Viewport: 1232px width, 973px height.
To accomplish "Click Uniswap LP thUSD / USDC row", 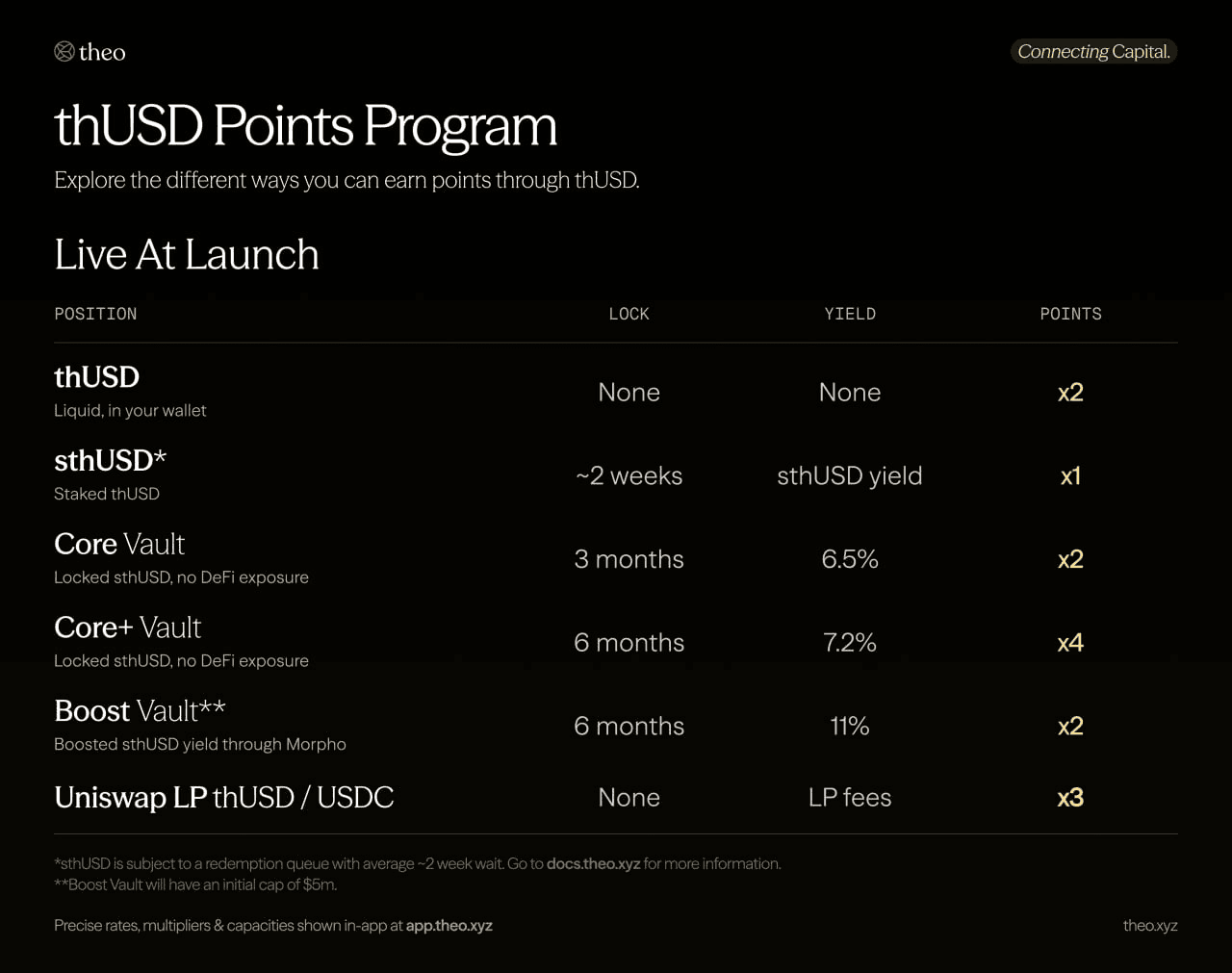I will pos(616,797).
